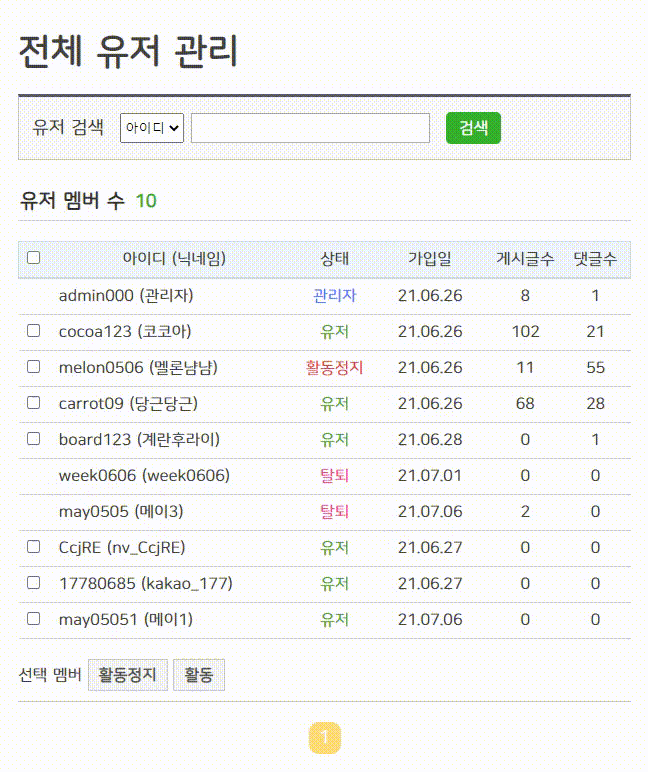Image resolution: width=648 pixels, height=772 pixels.
Task: Click the 유저 멤버 수 label
Action: (x=72, y=201)
